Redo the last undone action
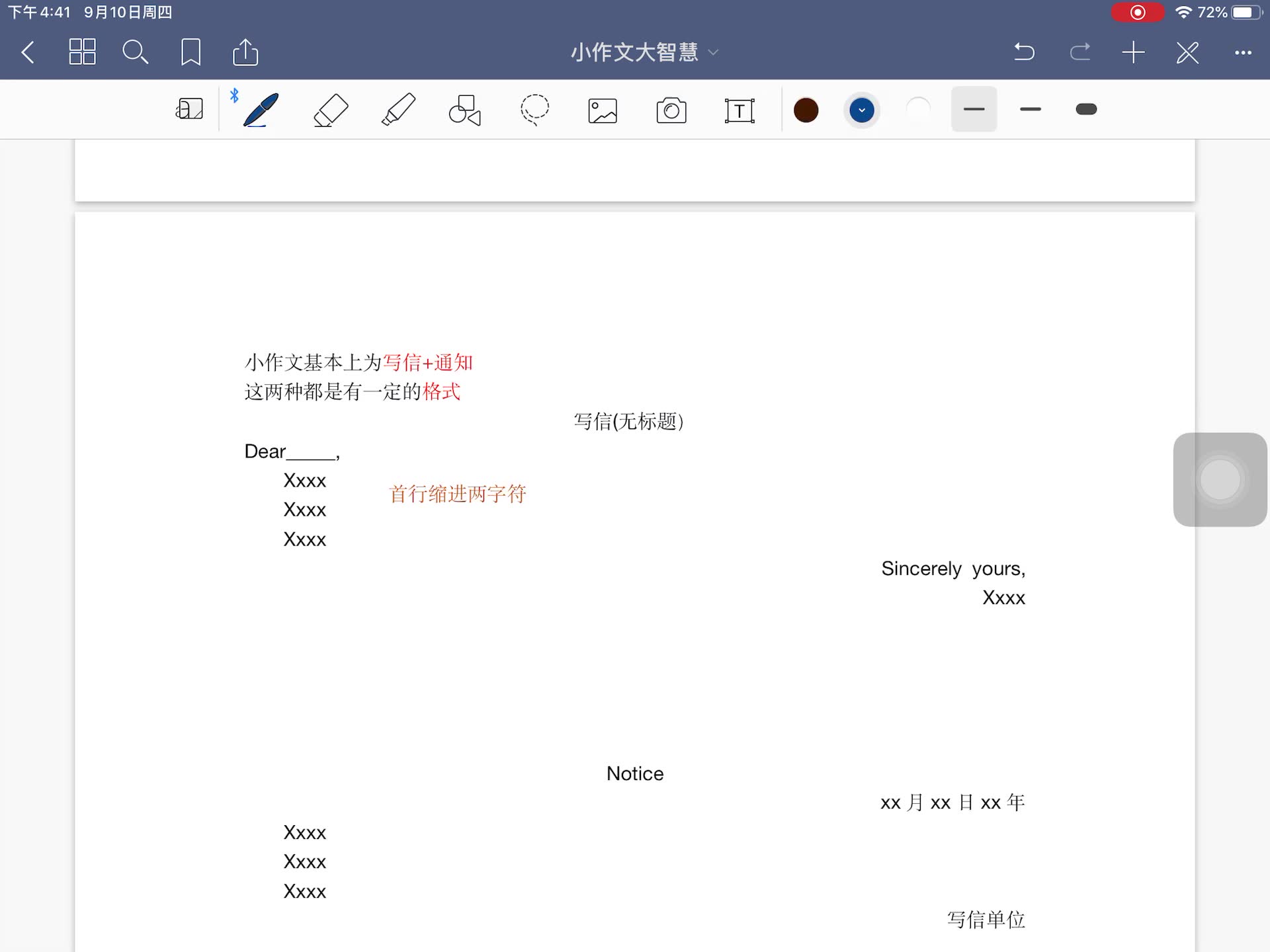 pyautogui.click(x=1079, y=52)
